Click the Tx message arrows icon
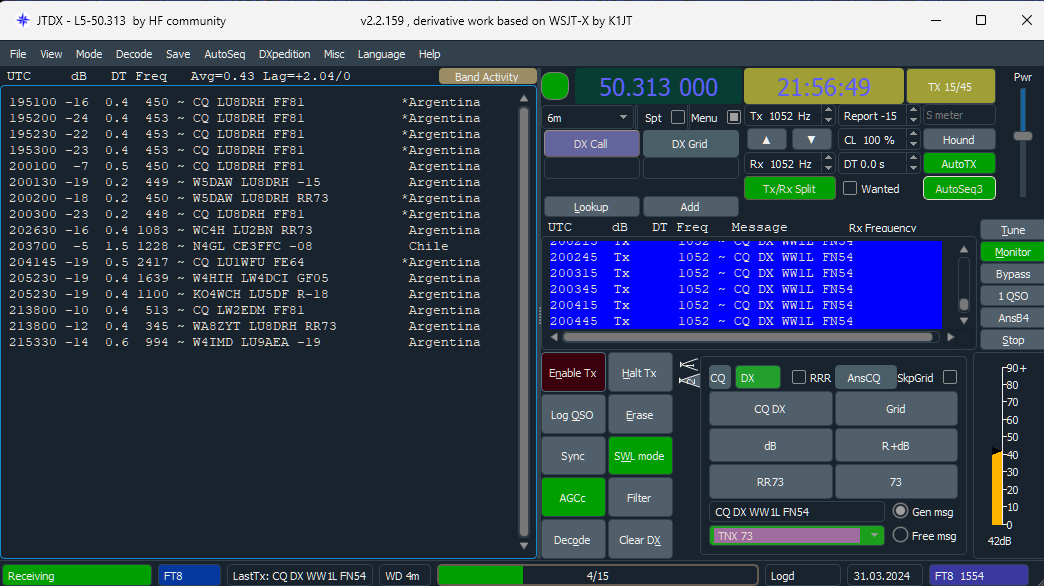Image resolution: width=1044 pixels, height=586 pixels. [688, 372]
